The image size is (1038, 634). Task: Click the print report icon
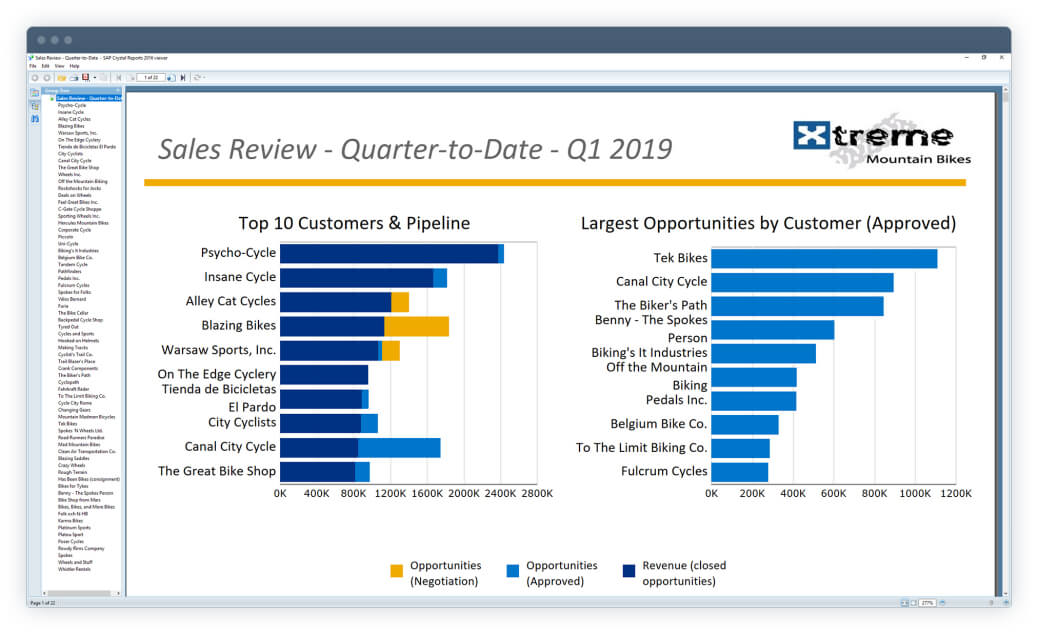click(74, 77)
